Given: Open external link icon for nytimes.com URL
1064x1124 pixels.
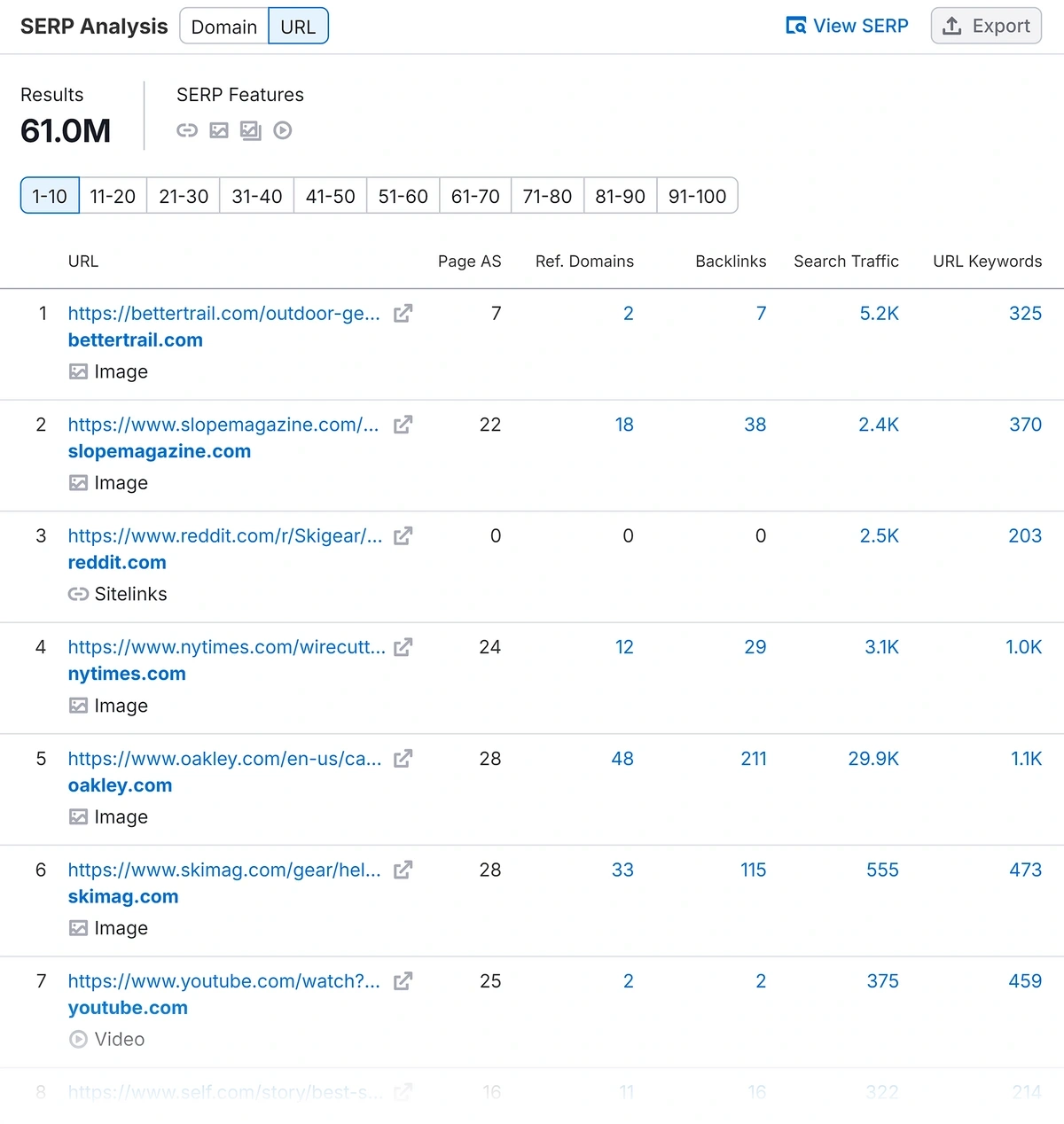Looking at the screenshot, I should 403,647.
